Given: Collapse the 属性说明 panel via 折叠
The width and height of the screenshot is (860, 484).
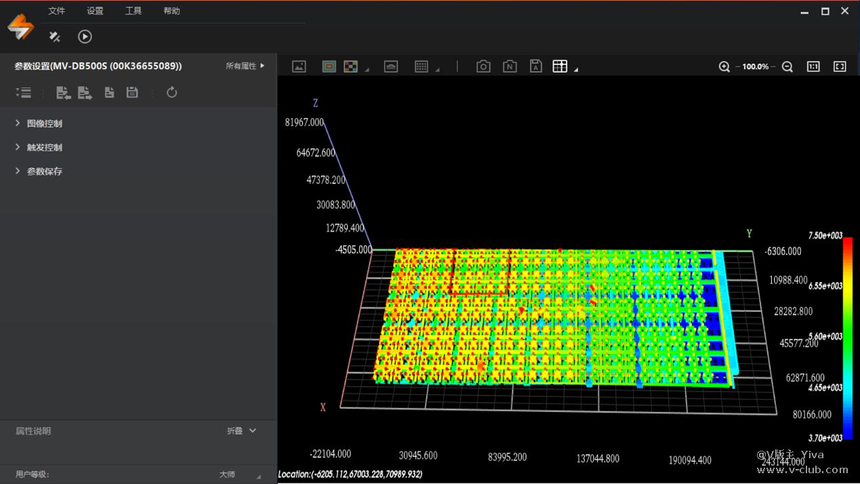Looking at the screenshot, I should coord(242,431).
